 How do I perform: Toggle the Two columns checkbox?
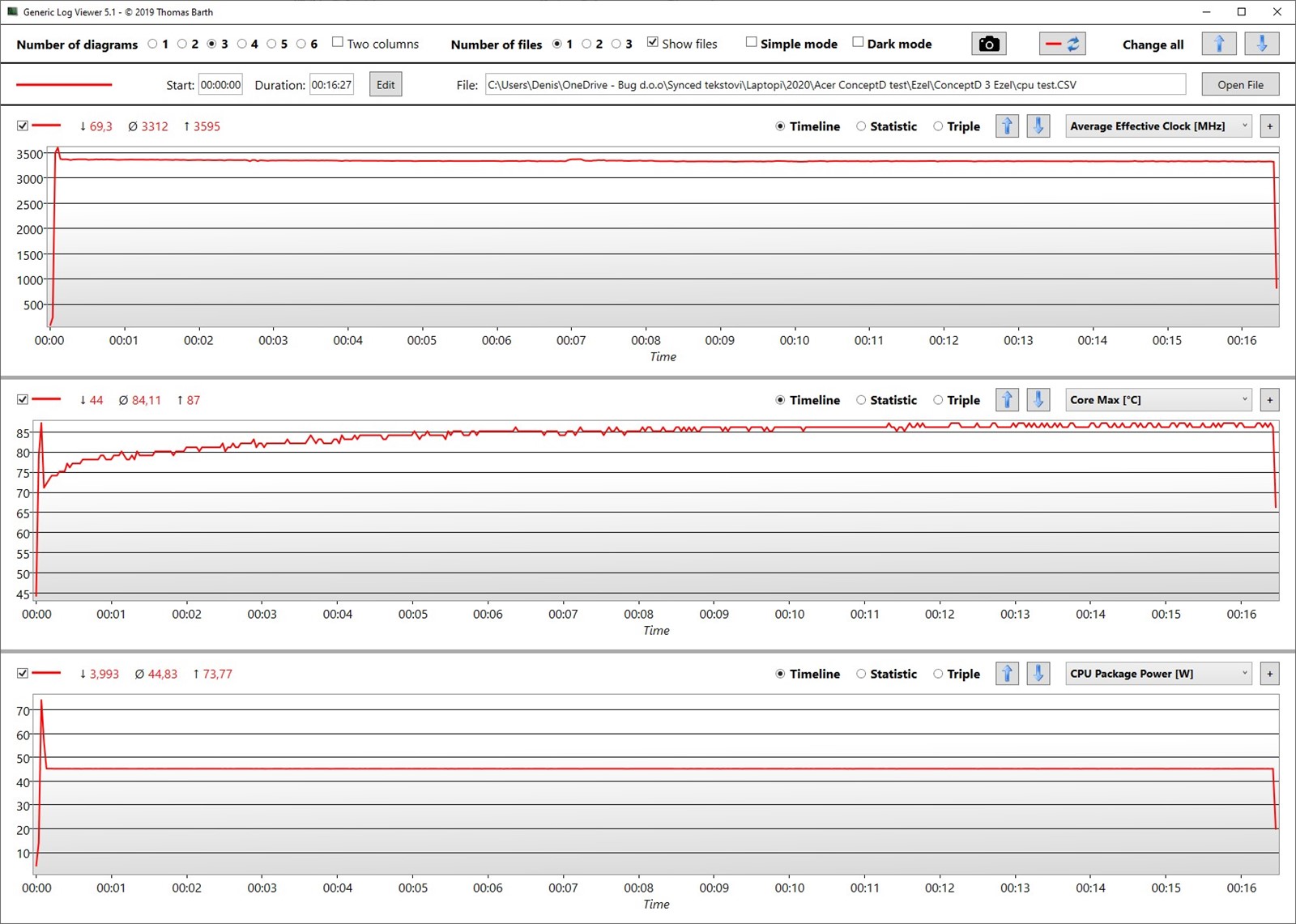pos(338,43)
